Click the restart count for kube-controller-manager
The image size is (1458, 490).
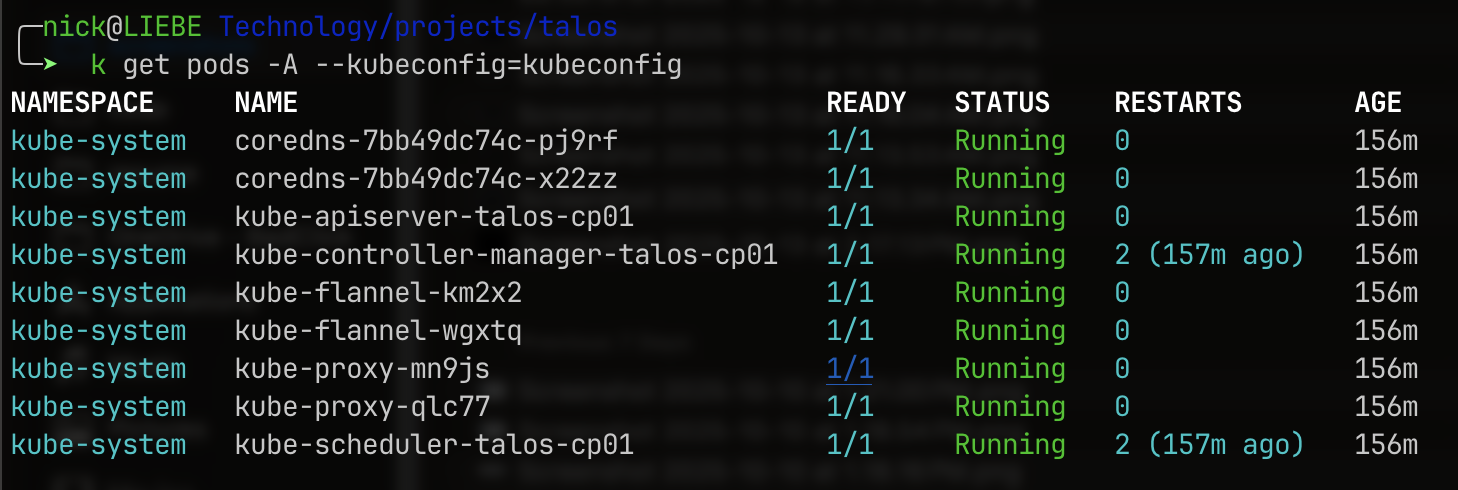(1122, 255)
